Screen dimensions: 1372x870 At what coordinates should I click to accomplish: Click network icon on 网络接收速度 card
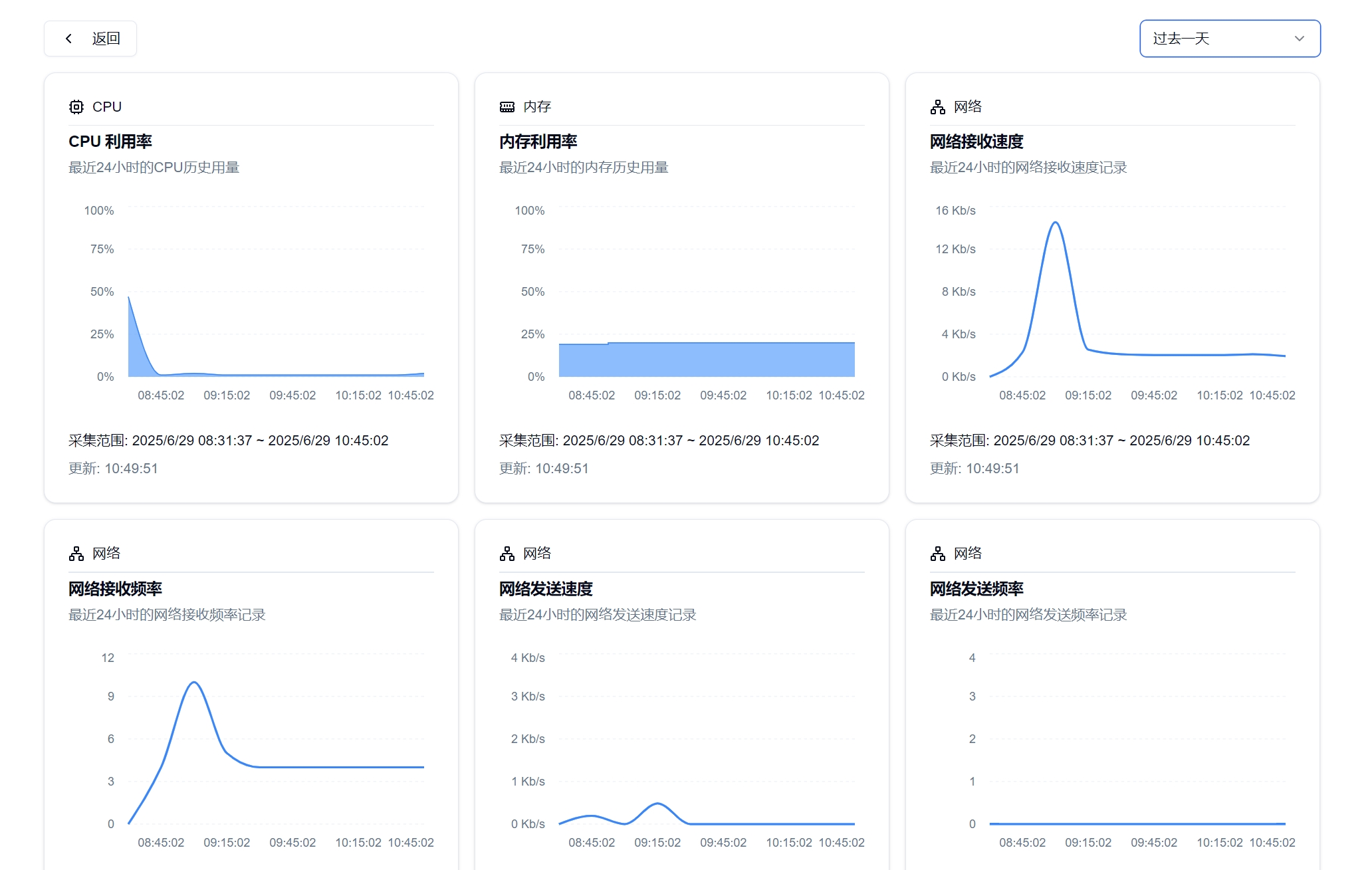pos(938,107)
